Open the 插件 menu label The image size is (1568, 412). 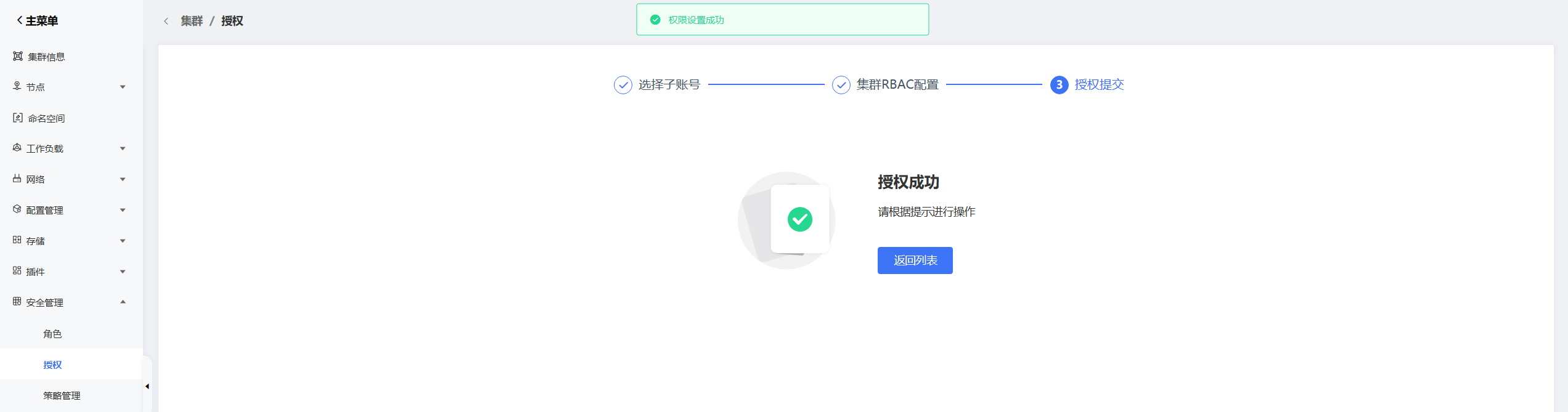pos(36,272)
